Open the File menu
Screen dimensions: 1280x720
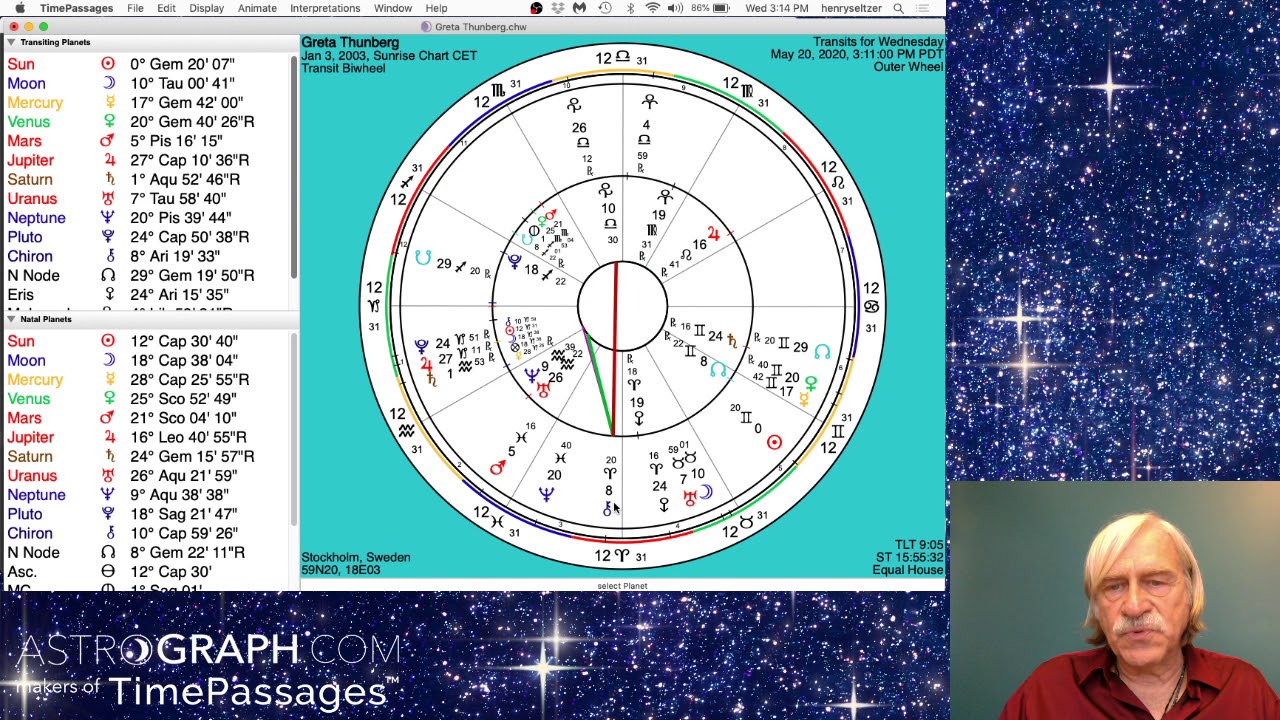click(135, 8)
